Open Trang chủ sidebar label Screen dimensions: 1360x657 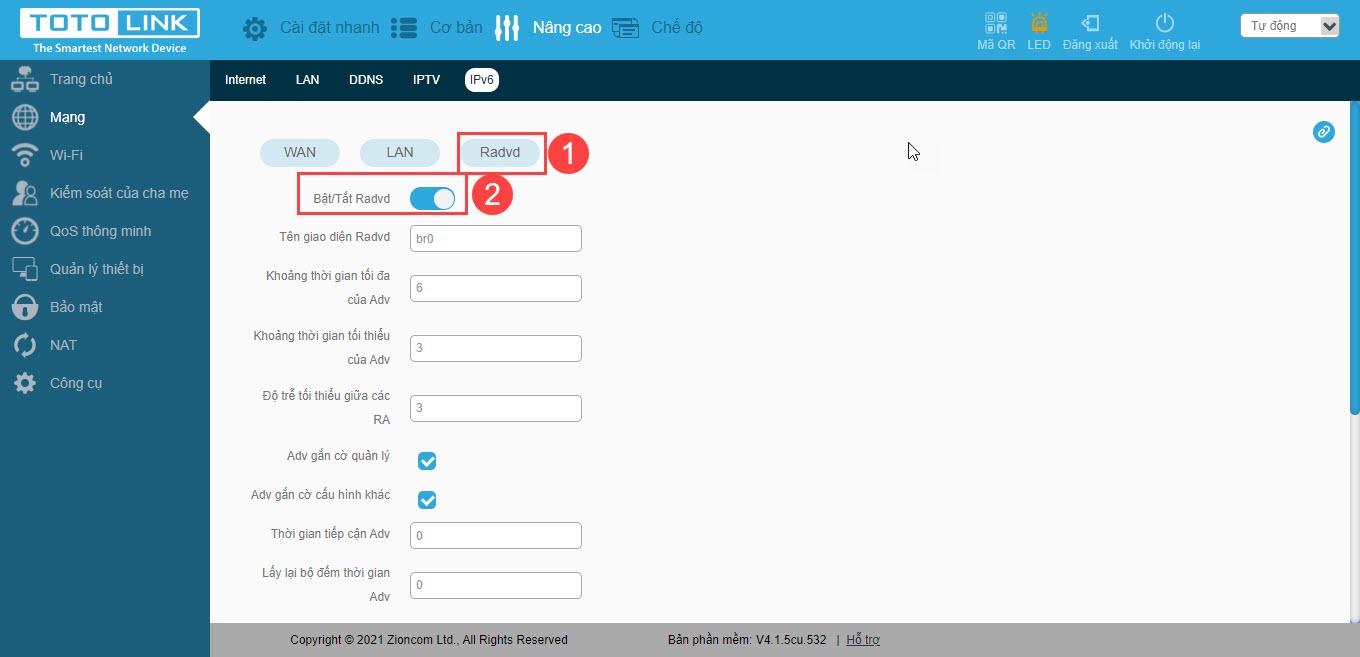click(x=81, y=79)
